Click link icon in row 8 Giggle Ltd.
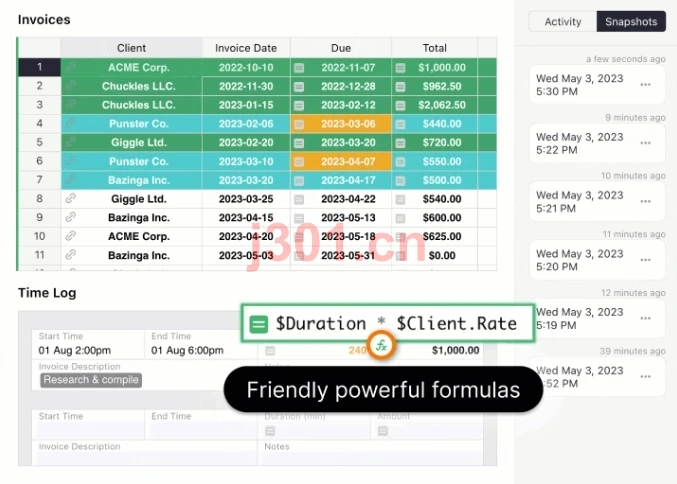This screenshot has width=677, height=484. click(70, 199)
